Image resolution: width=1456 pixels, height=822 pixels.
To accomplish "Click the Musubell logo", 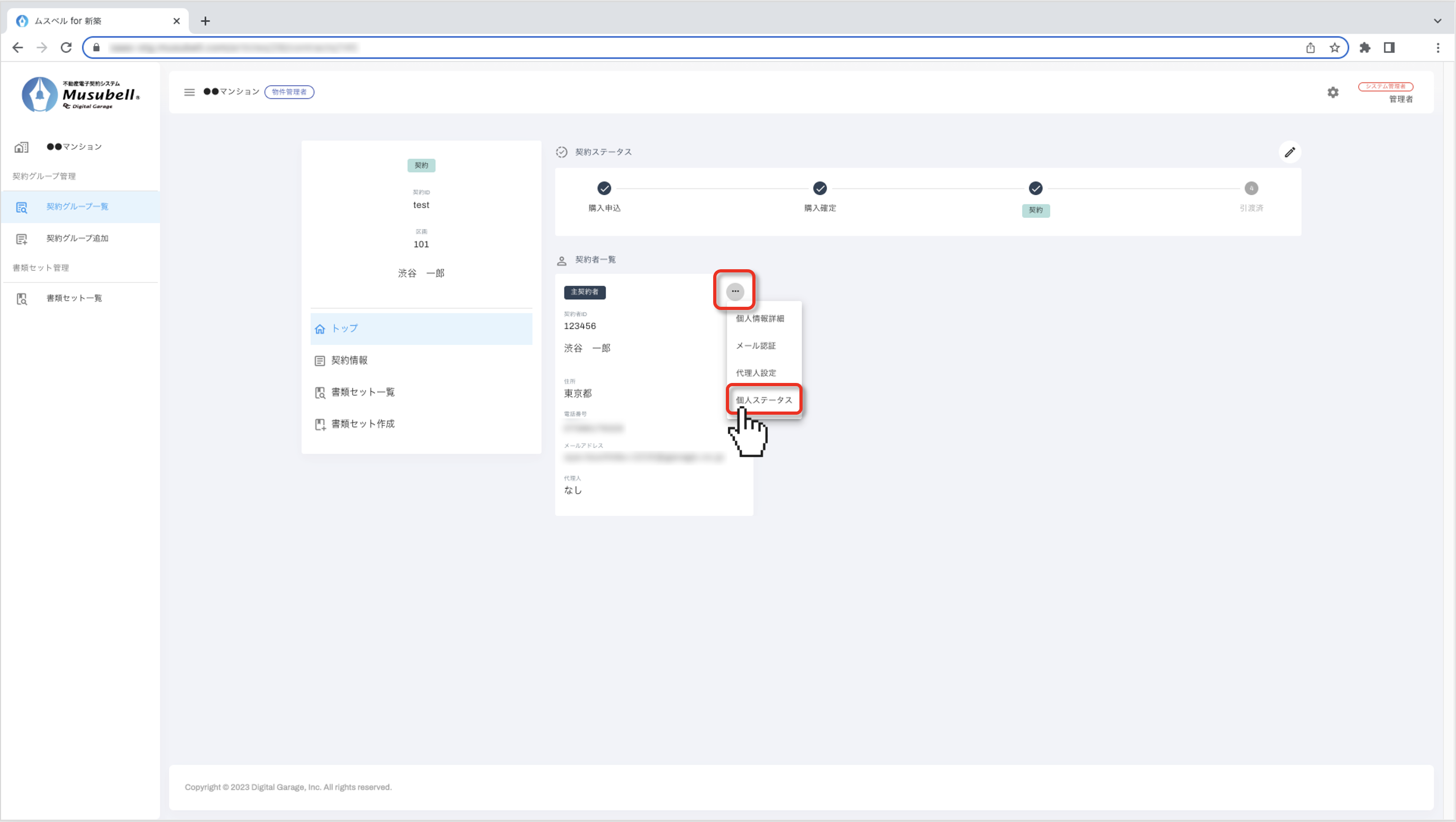I will (x=80, y=94).
